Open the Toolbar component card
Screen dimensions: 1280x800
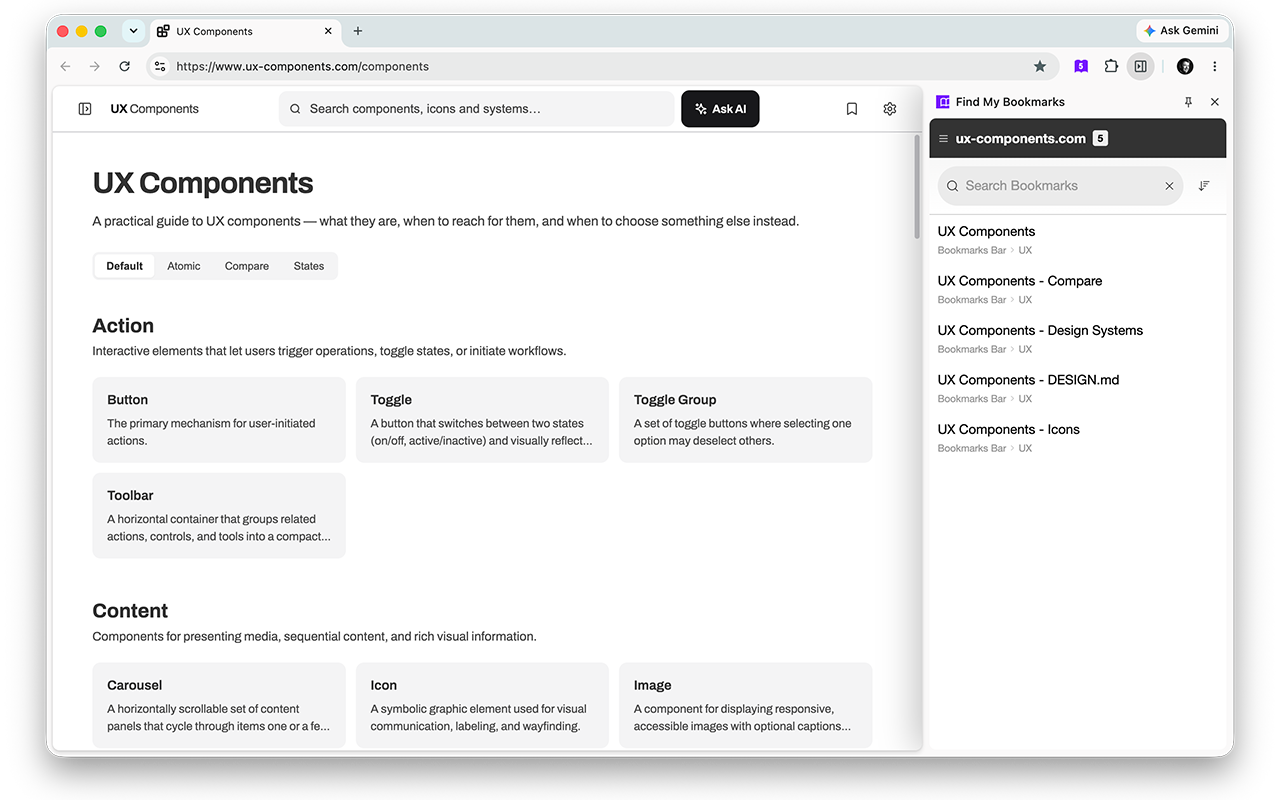tap(219, 516)
